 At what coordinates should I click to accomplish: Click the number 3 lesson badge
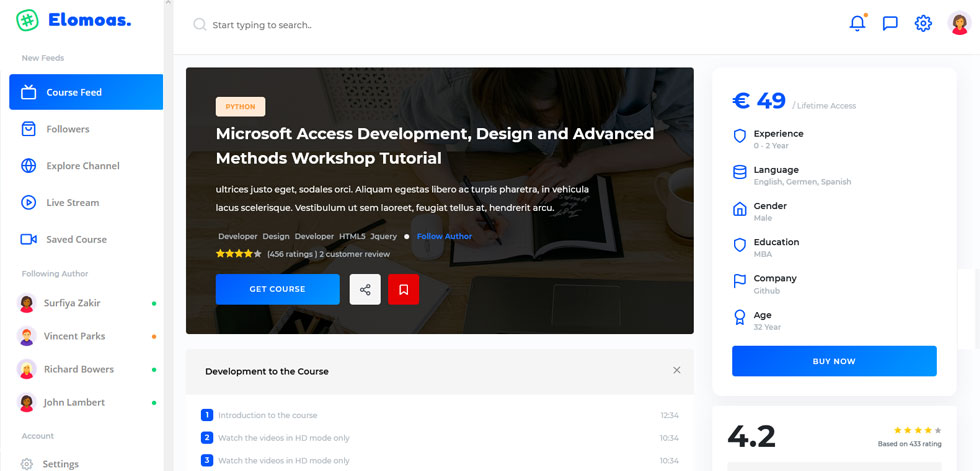pyautogui.click(x=207, y=460)
